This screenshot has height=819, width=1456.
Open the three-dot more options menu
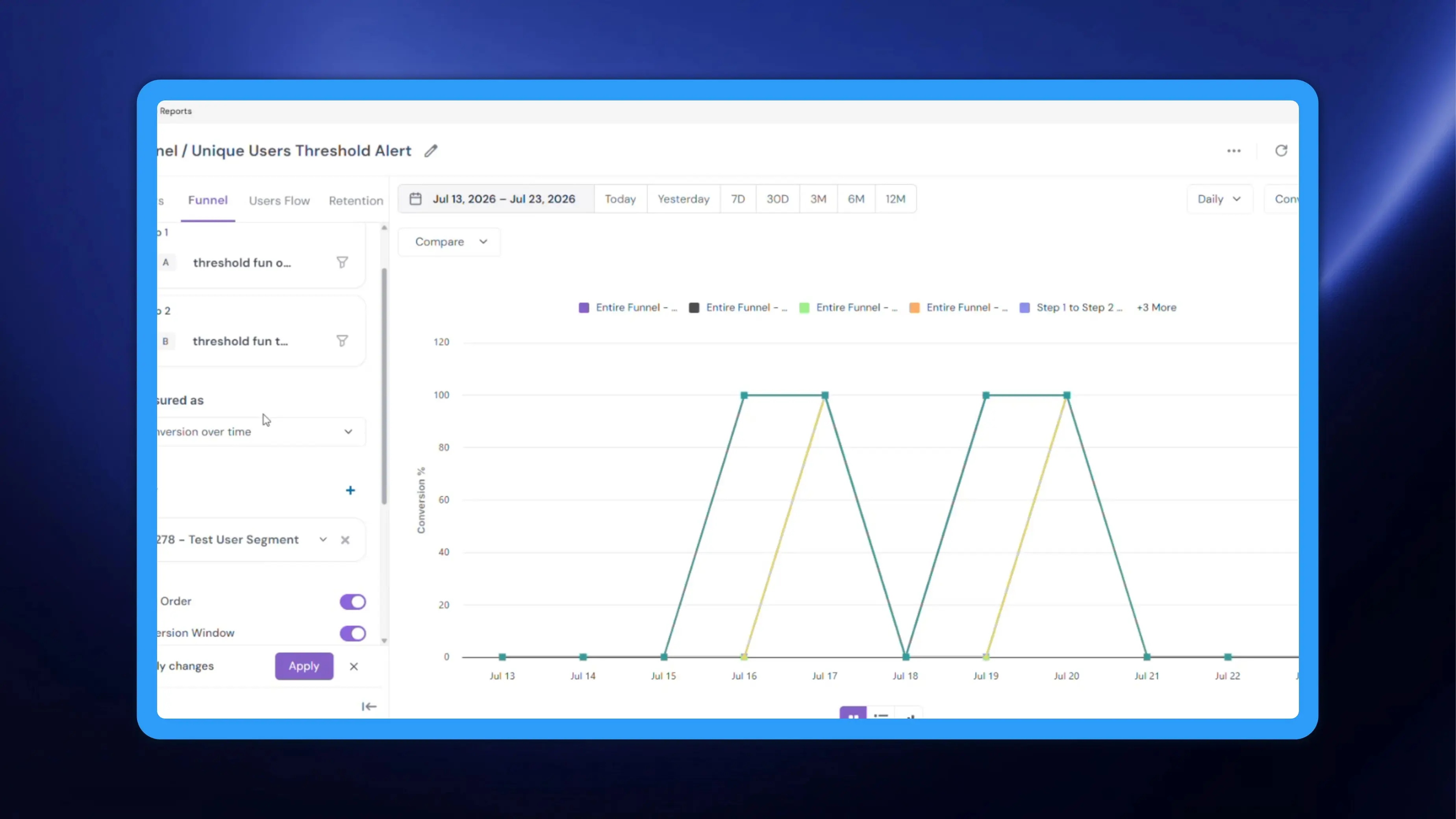click(1234, 151)
